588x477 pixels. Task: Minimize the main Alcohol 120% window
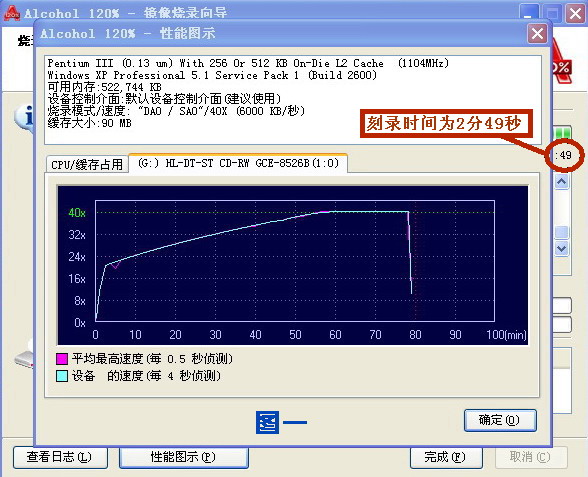pos(528,14)
